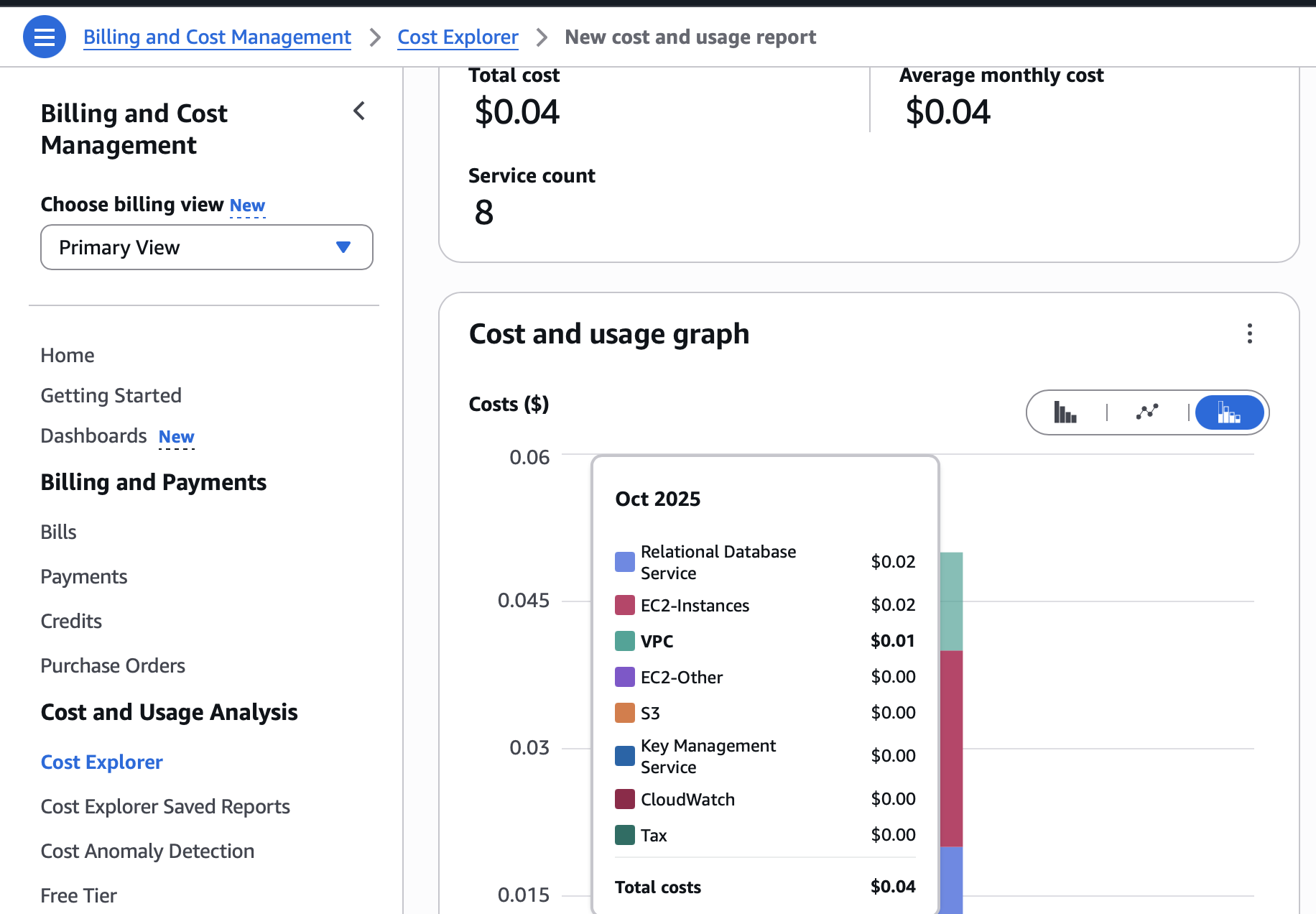The height and width of the screenshot is (914, 1316).
Task: Click the Billing and Cost Management breadcrumb
Action: coord(217,37)
